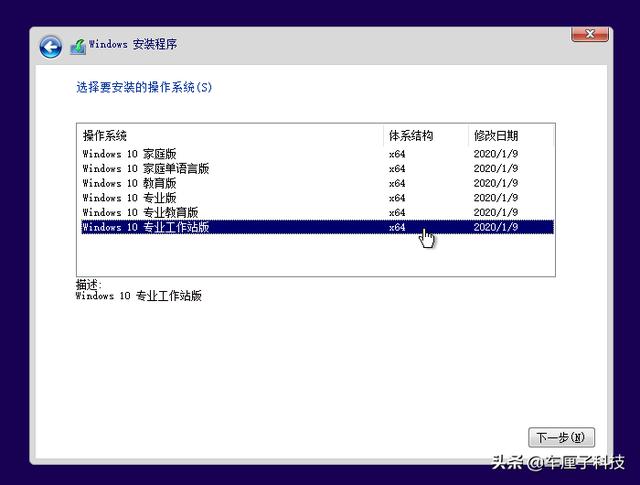Click x64 cell of 专业版 row
Screen dimensions: 640x485
[397, 198]
